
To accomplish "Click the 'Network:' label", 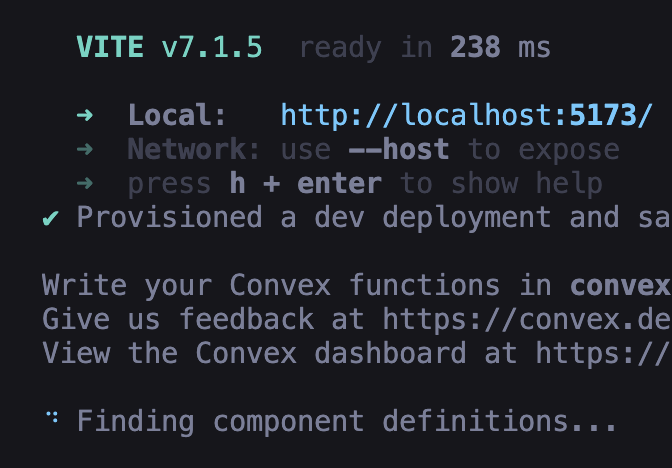I will [x=194, y=149].
